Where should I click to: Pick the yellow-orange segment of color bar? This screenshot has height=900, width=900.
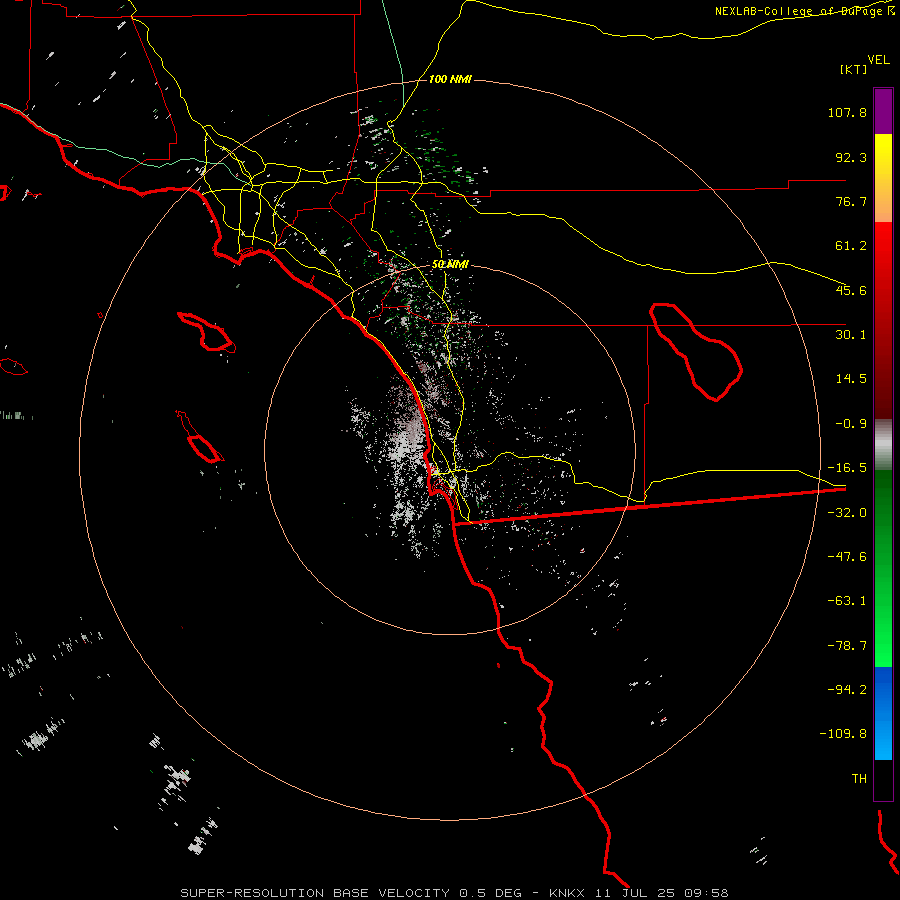(x=883, y=178)
